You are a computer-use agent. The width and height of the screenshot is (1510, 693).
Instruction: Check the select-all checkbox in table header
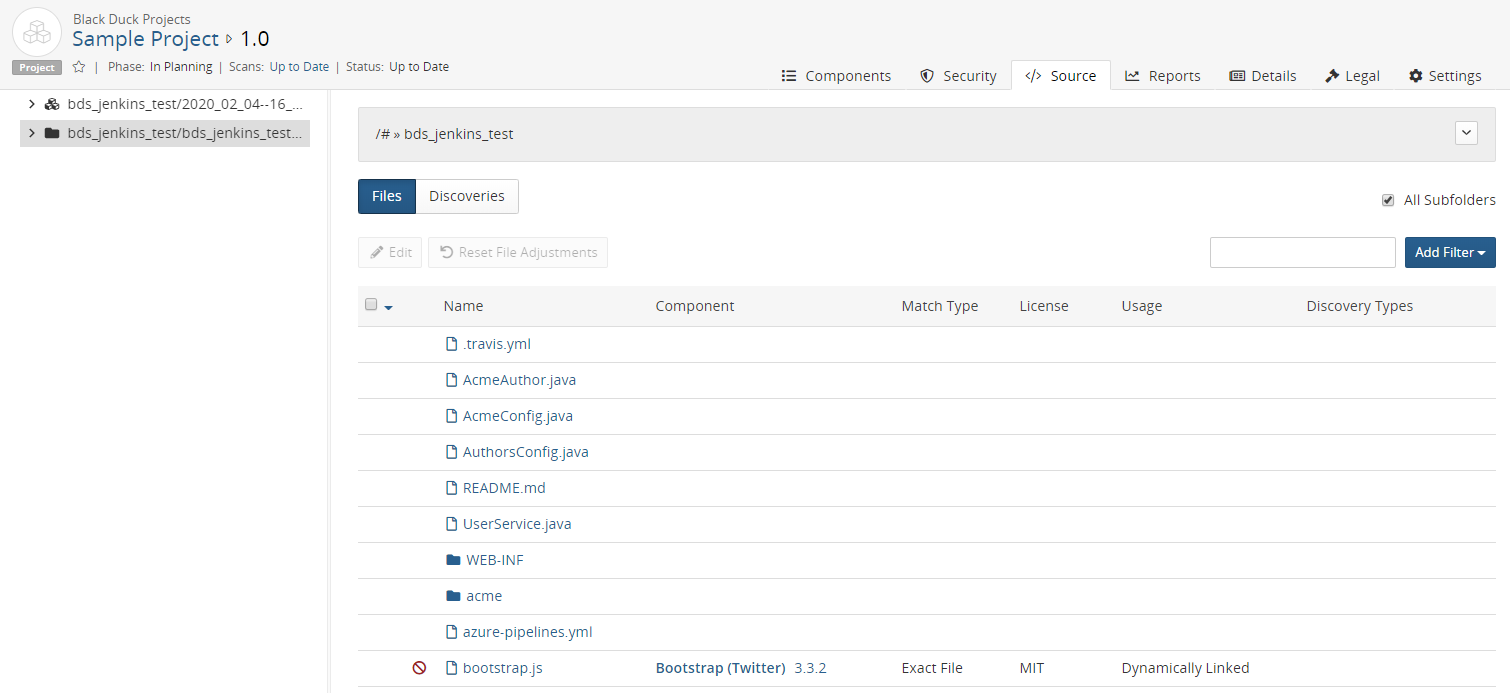371,305
